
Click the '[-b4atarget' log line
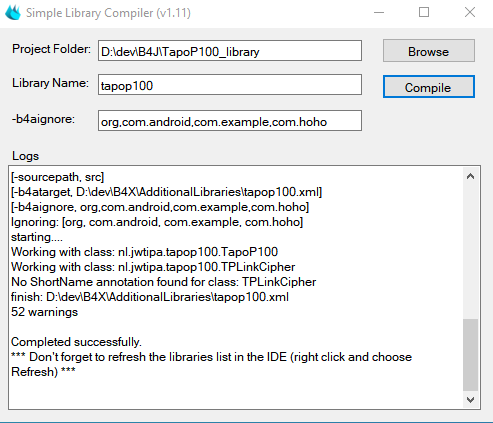pos(166,192)
